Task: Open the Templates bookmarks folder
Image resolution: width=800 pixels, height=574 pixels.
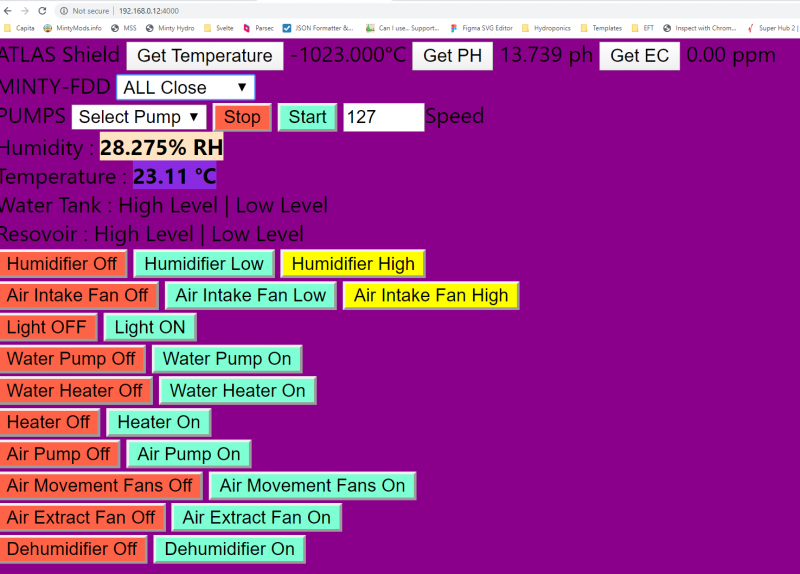Action: pos(601,28)
